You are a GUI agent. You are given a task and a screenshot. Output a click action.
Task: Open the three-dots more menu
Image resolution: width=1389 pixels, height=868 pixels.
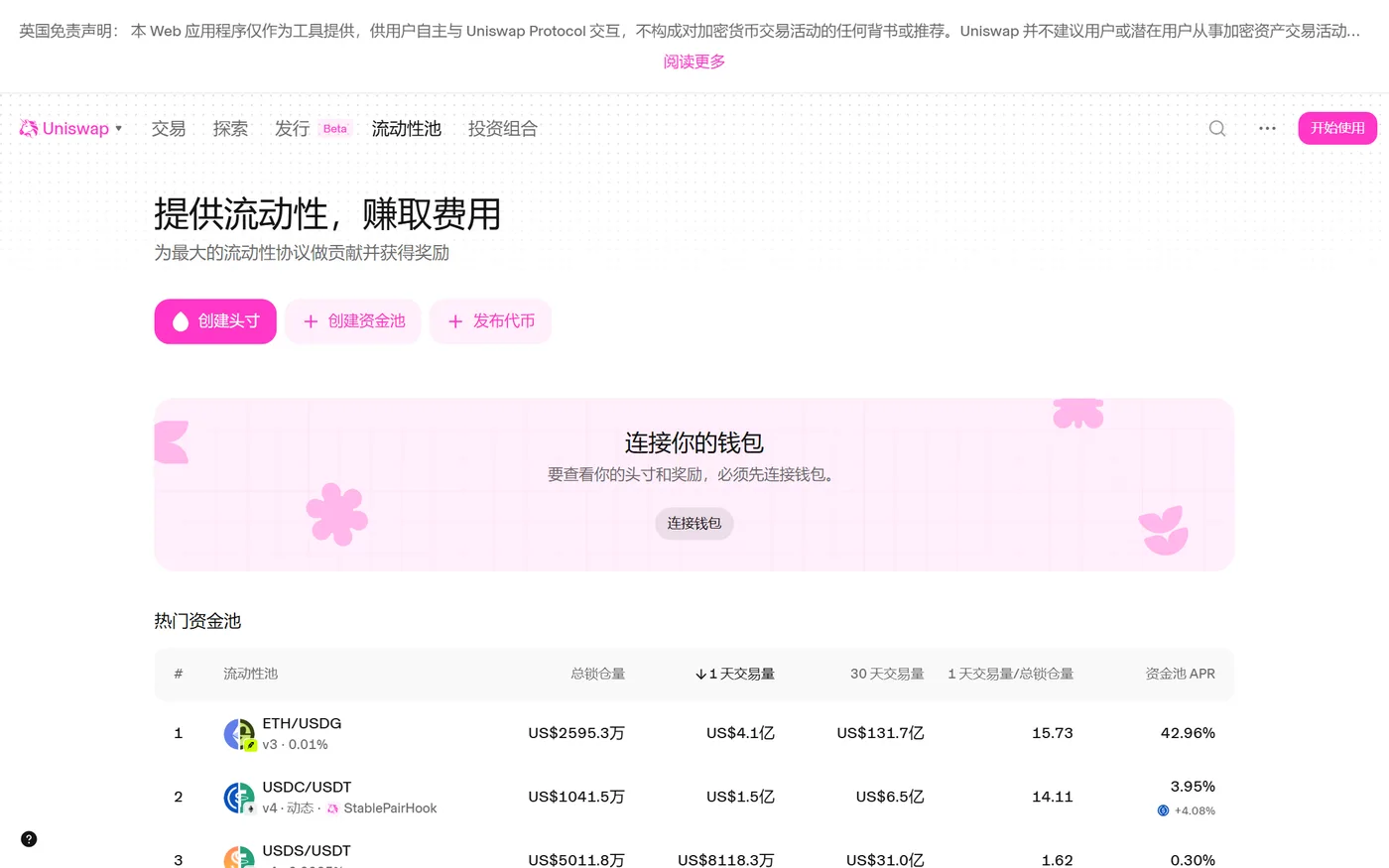point(1267,128)
